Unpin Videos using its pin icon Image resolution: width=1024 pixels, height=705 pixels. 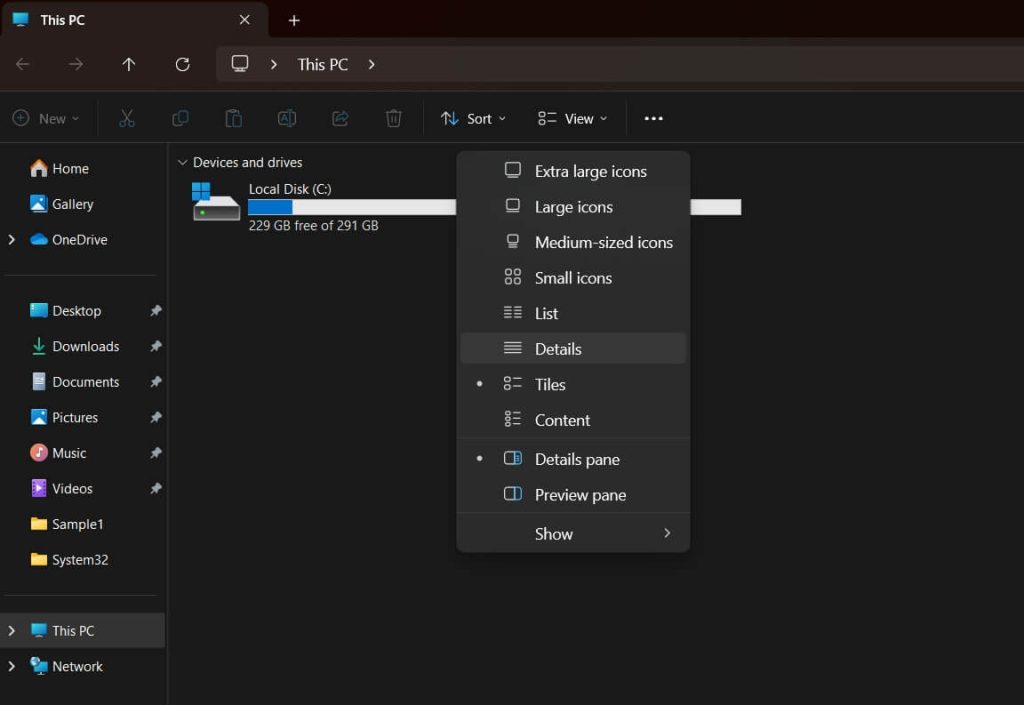(155, 488)
